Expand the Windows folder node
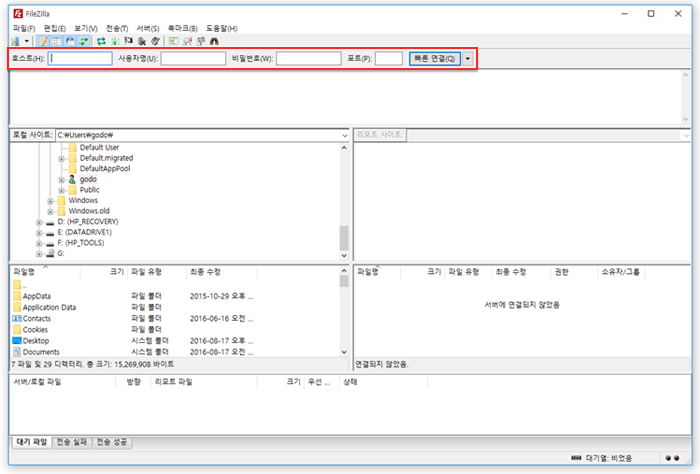The image size is (700, 474). click(x=50, y=201)
